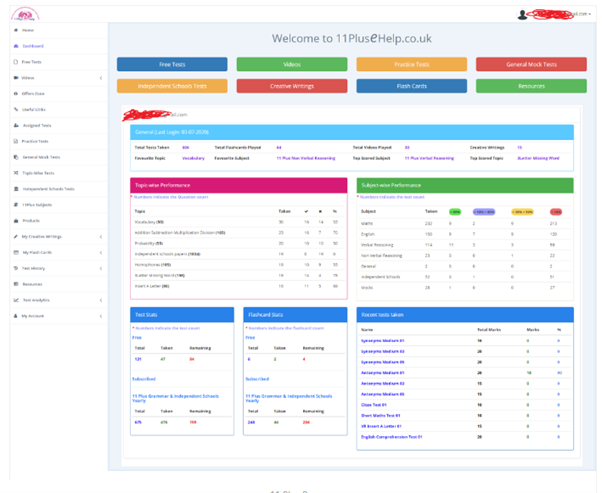Open VR Insert A Letter 01 link
The height and width of the screenshot is (493, 602).
381,426
